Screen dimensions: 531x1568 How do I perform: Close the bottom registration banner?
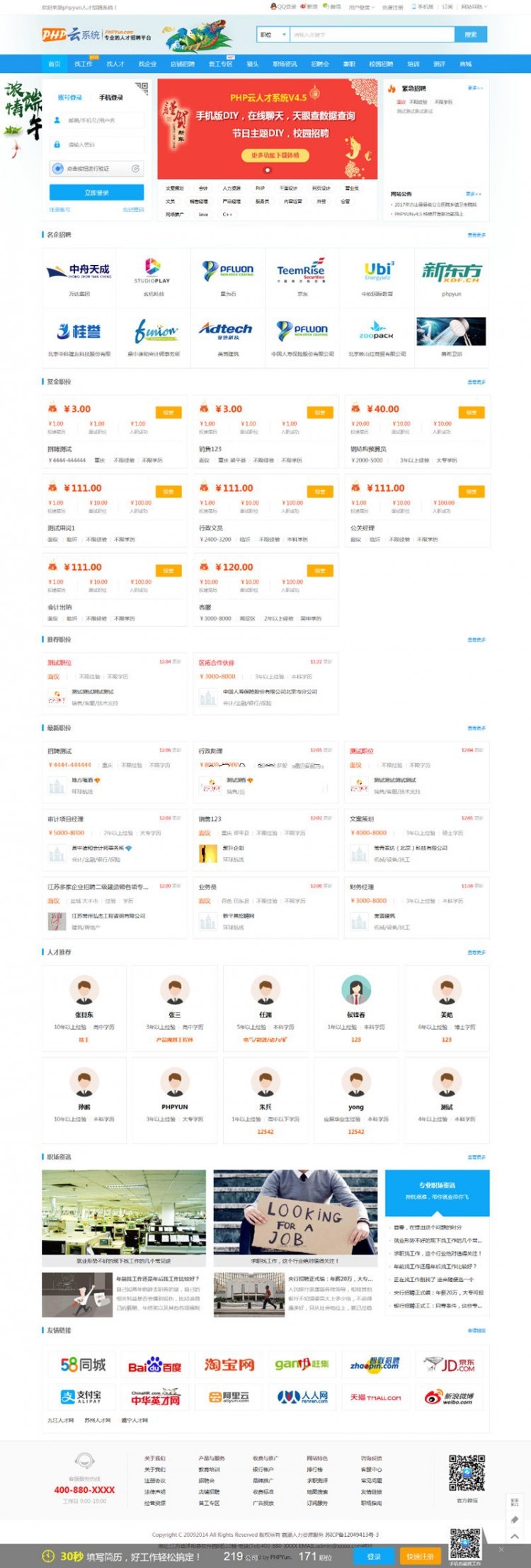pyautogui.click(x=502, y=1550)
